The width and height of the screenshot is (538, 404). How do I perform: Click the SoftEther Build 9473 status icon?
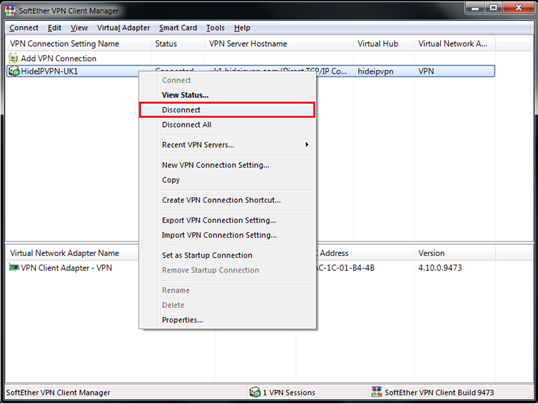pyautogui.click(x=376, y=392)
